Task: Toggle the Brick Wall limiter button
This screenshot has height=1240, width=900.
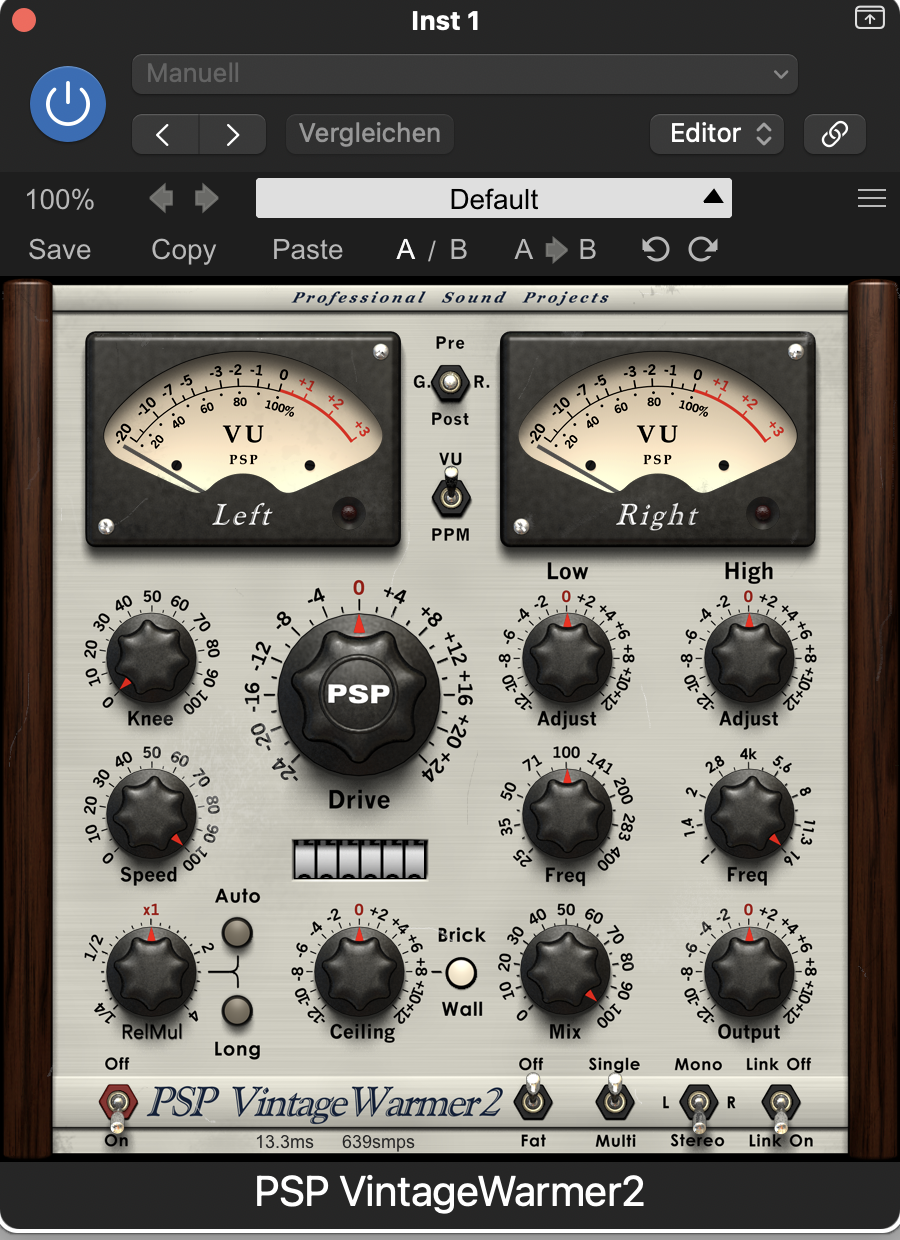Action: (461, 973)
